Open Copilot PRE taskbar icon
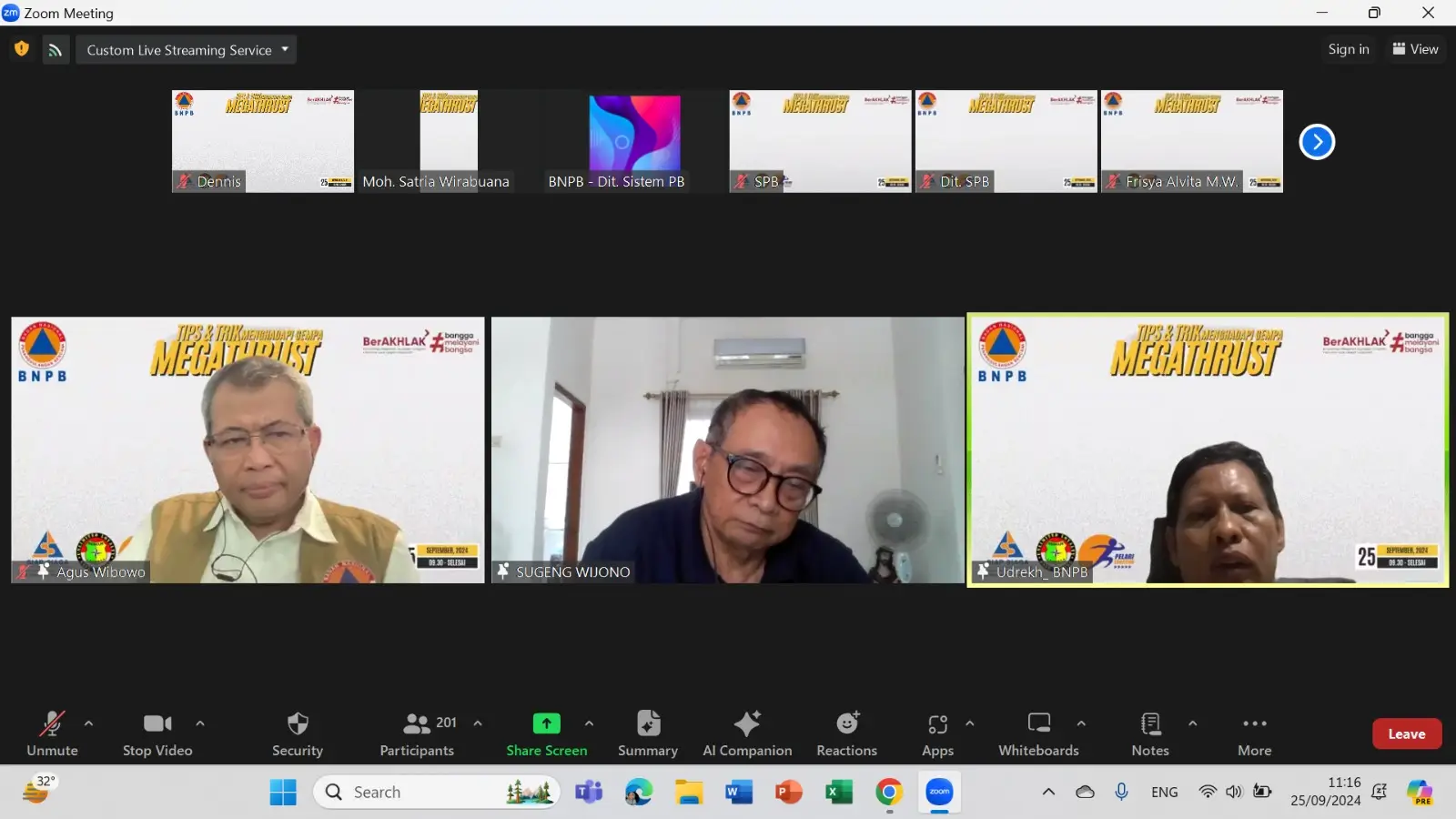Viewport: 1456px width, 819px height. coord(1420,792)
